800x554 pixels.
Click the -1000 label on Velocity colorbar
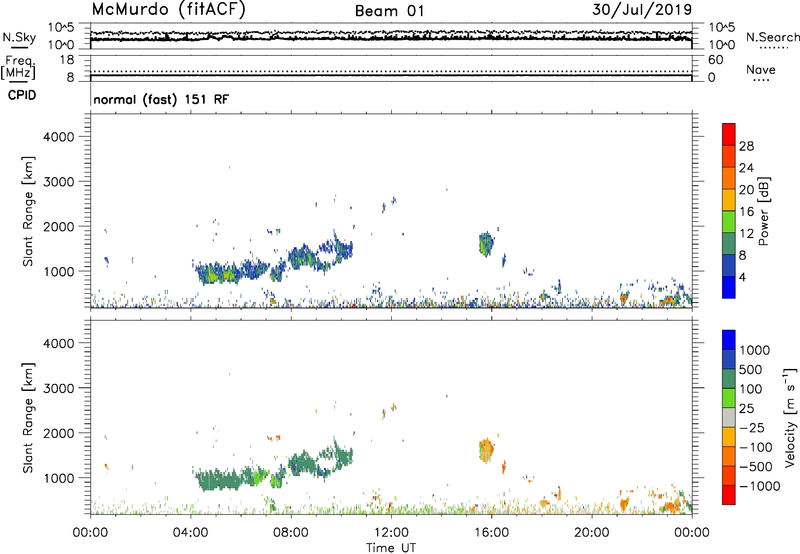click(x=760, y=486)
